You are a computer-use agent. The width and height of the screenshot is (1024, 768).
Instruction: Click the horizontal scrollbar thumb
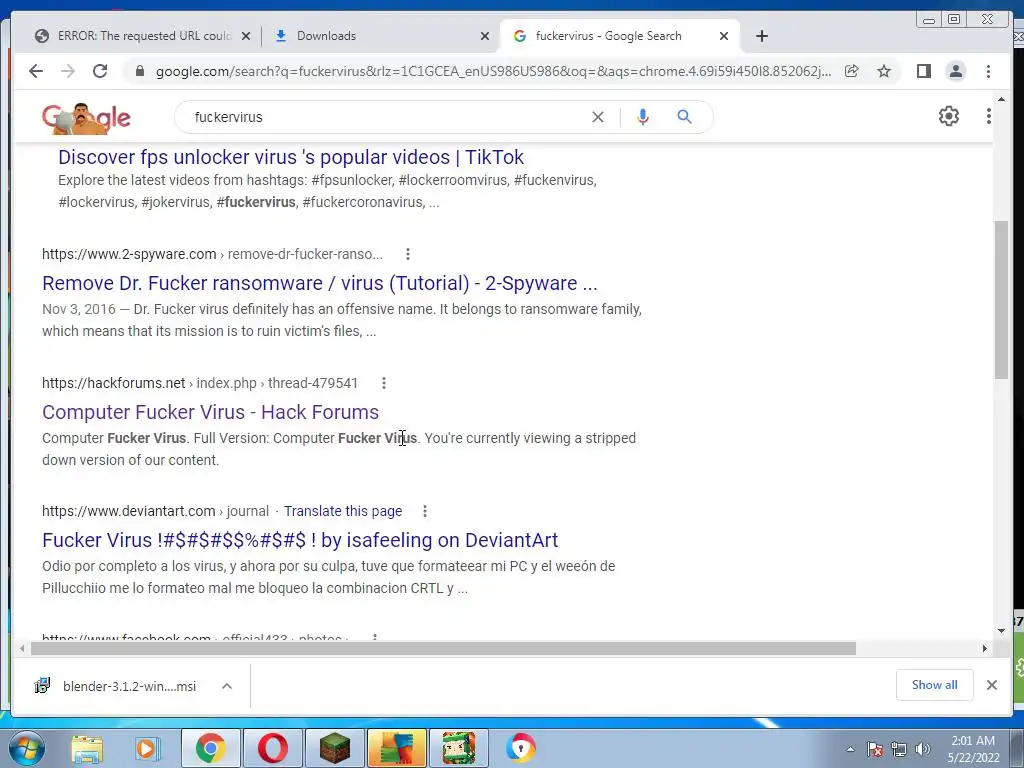pos(443,648)
